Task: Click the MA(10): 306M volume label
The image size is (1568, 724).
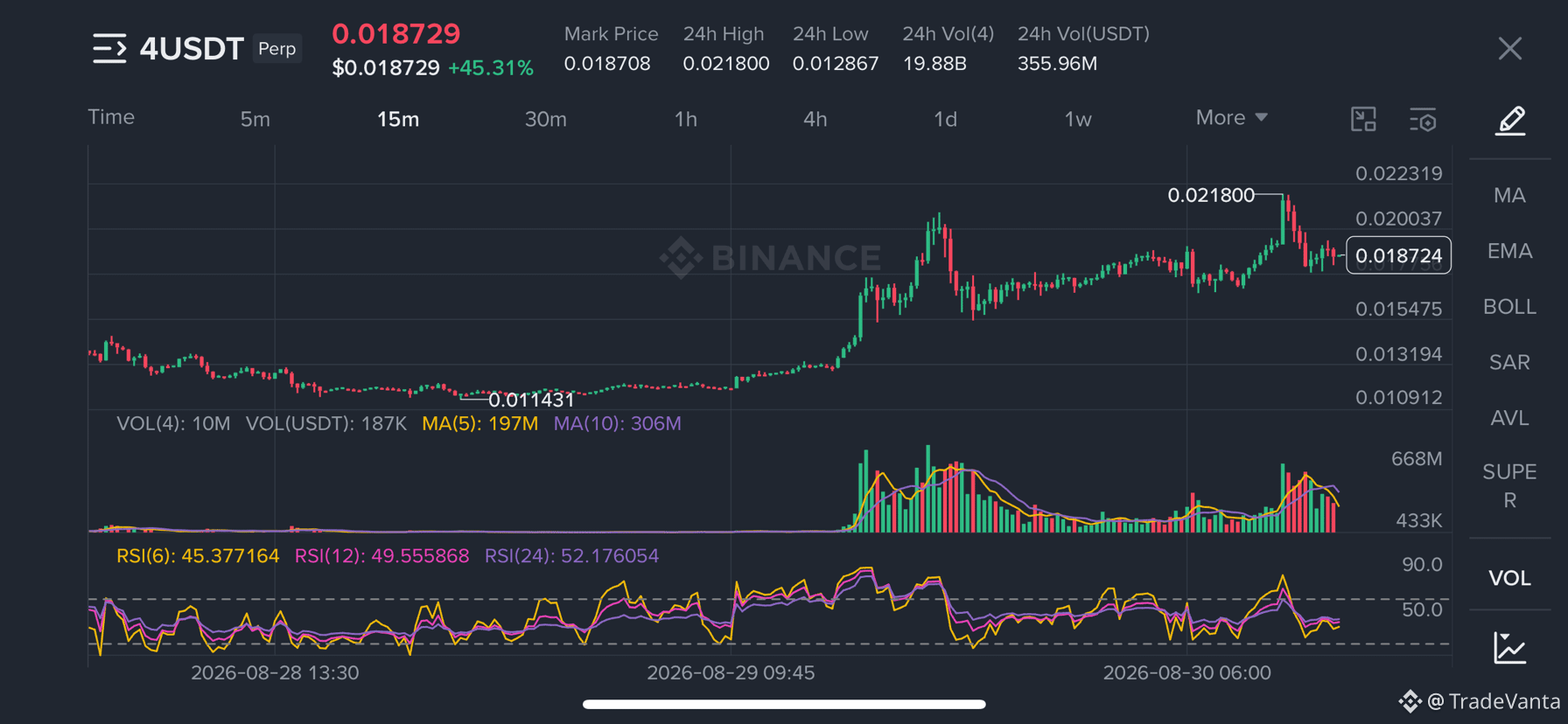Action: pyautogui.click(x=617, y=423)
